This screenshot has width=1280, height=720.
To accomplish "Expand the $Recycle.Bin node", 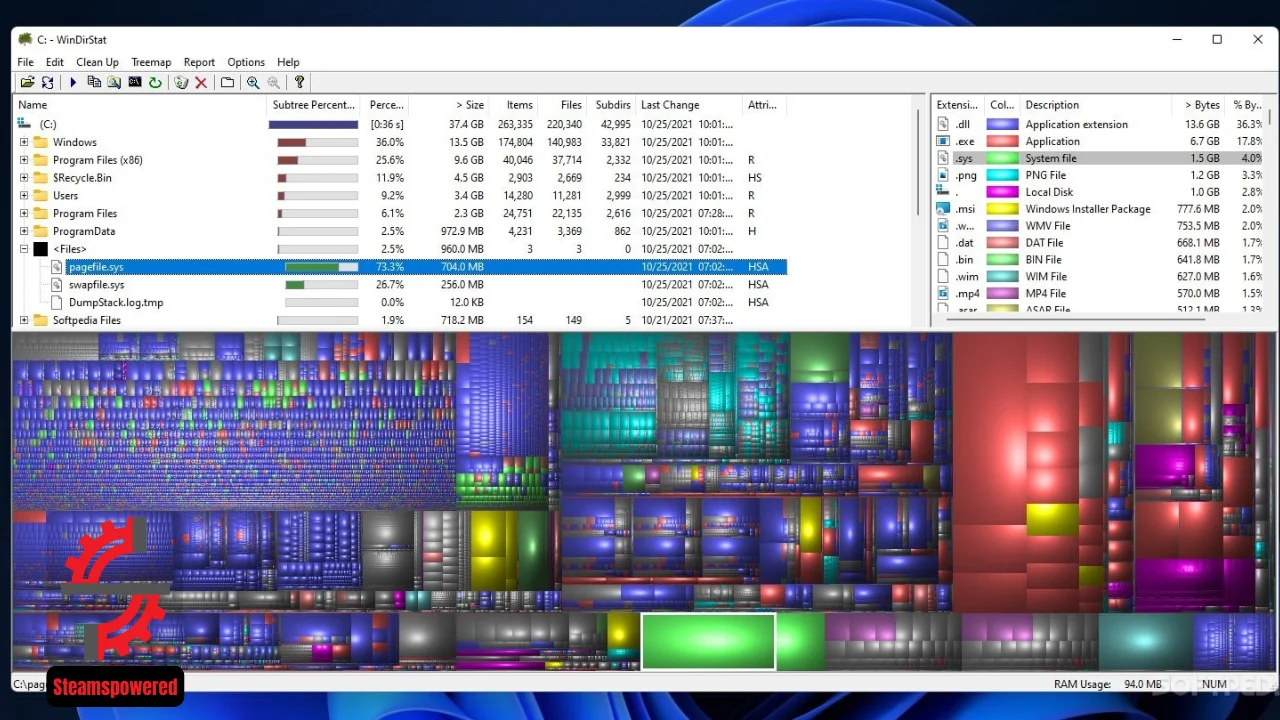I will [x=24, y=178].
